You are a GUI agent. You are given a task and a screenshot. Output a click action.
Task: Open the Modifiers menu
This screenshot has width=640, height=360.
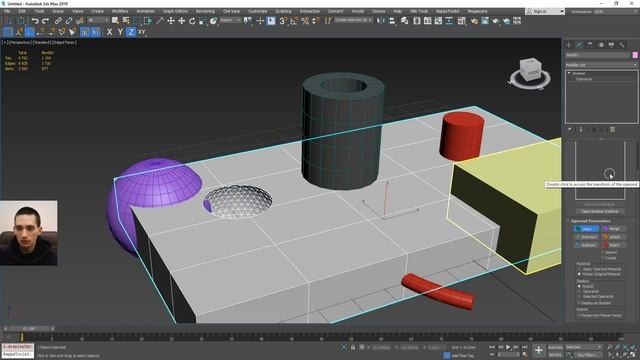pos(120,11)
